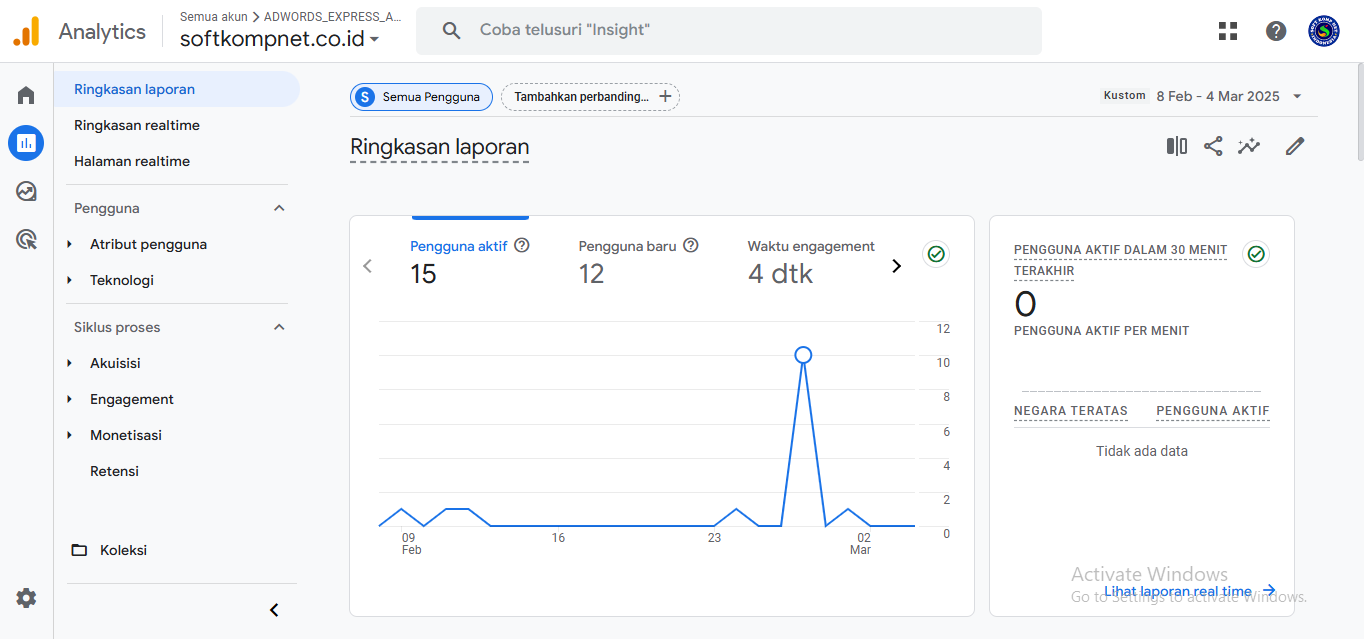This screenshot has height=639, width=1364.
Task: Click the help question mark icon
Action: point(1276,31)
